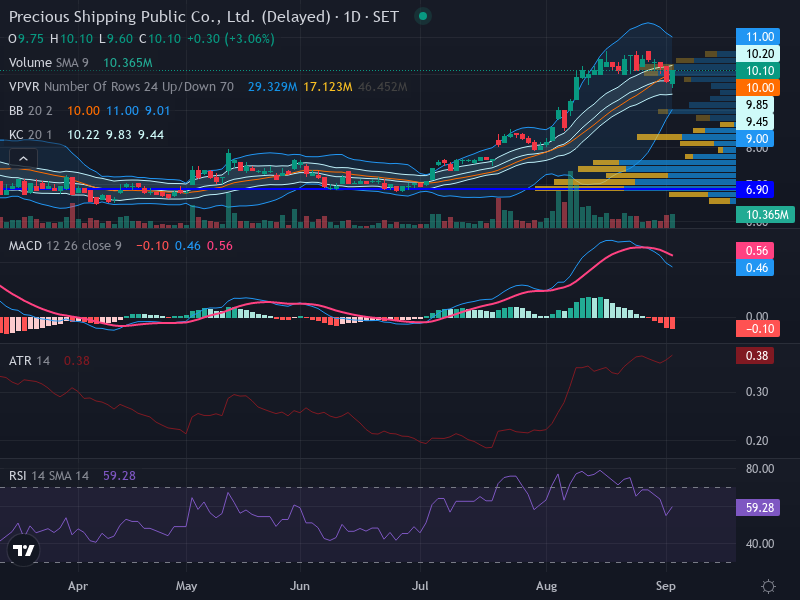Viewport: 800px width, 600px height.
Task: Click the 11.00 upper band price label
Action: pyautogui.click(x=758, y=37)
